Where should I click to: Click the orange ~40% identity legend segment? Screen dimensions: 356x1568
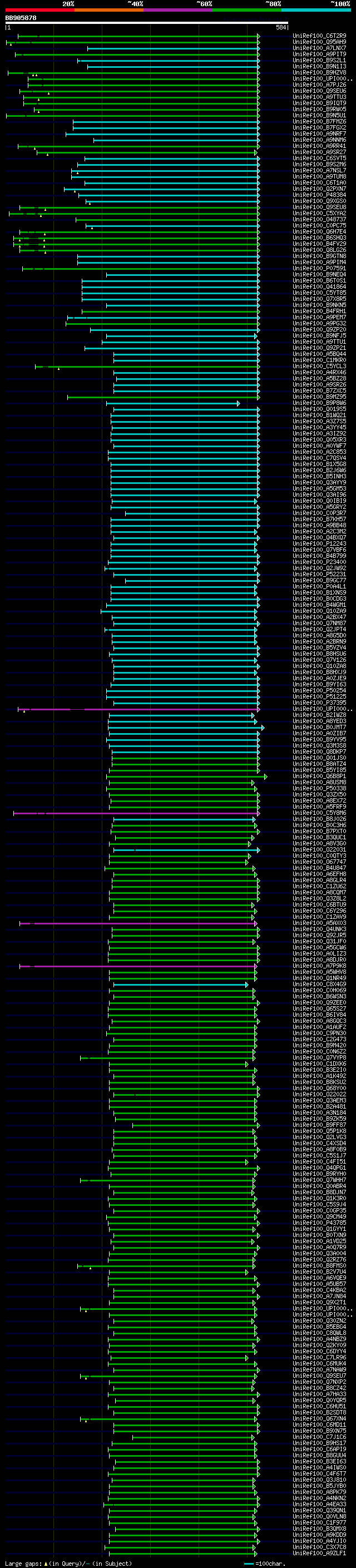click(x=109, y=10)
